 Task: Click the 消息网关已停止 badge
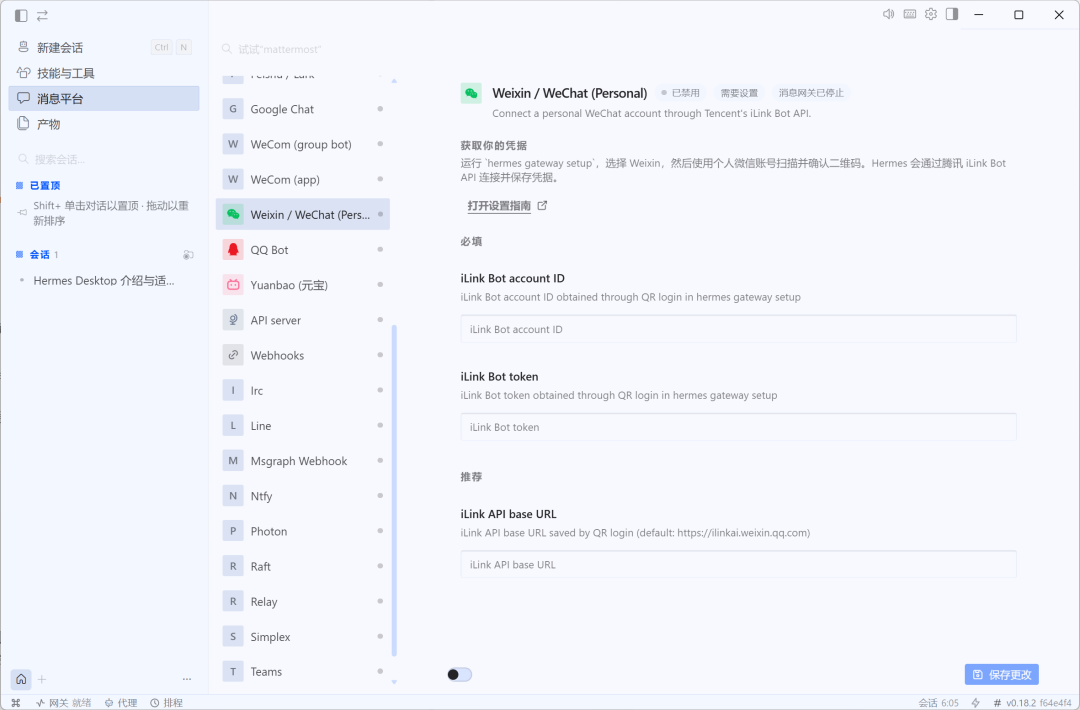811,93
